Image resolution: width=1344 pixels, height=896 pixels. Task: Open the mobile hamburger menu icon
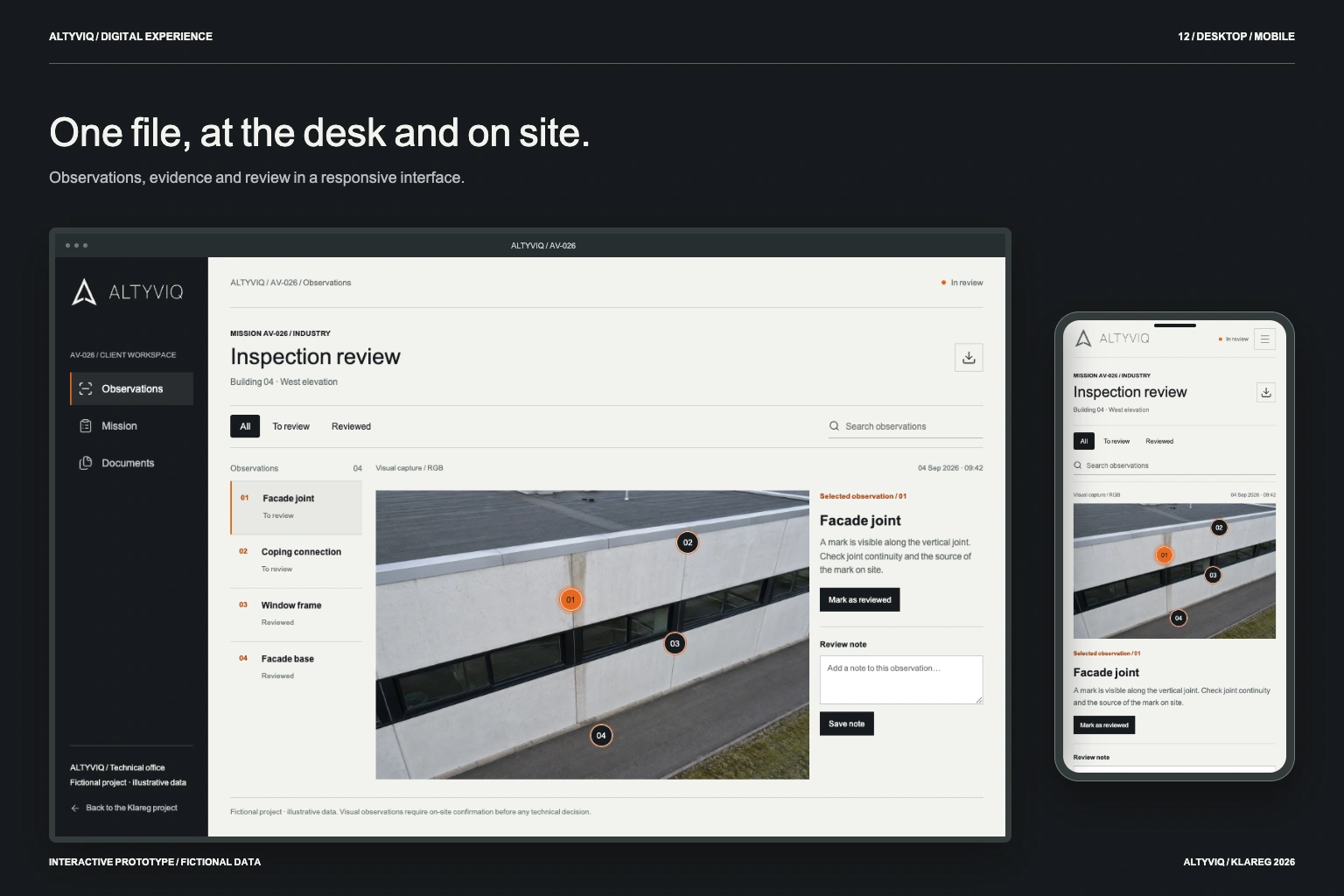(1264, 339)
